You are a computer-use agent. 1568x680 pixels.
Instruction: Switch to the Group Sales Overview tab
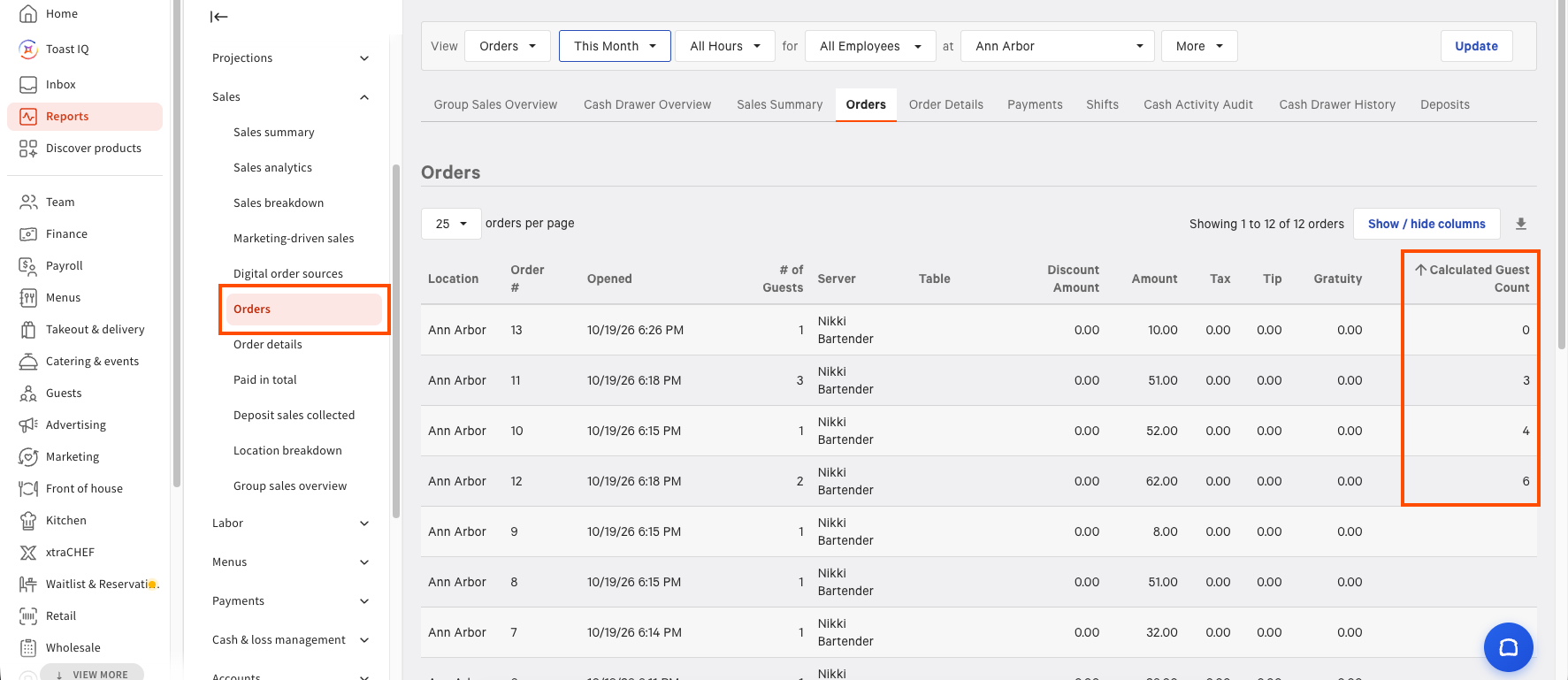(495, 104)
